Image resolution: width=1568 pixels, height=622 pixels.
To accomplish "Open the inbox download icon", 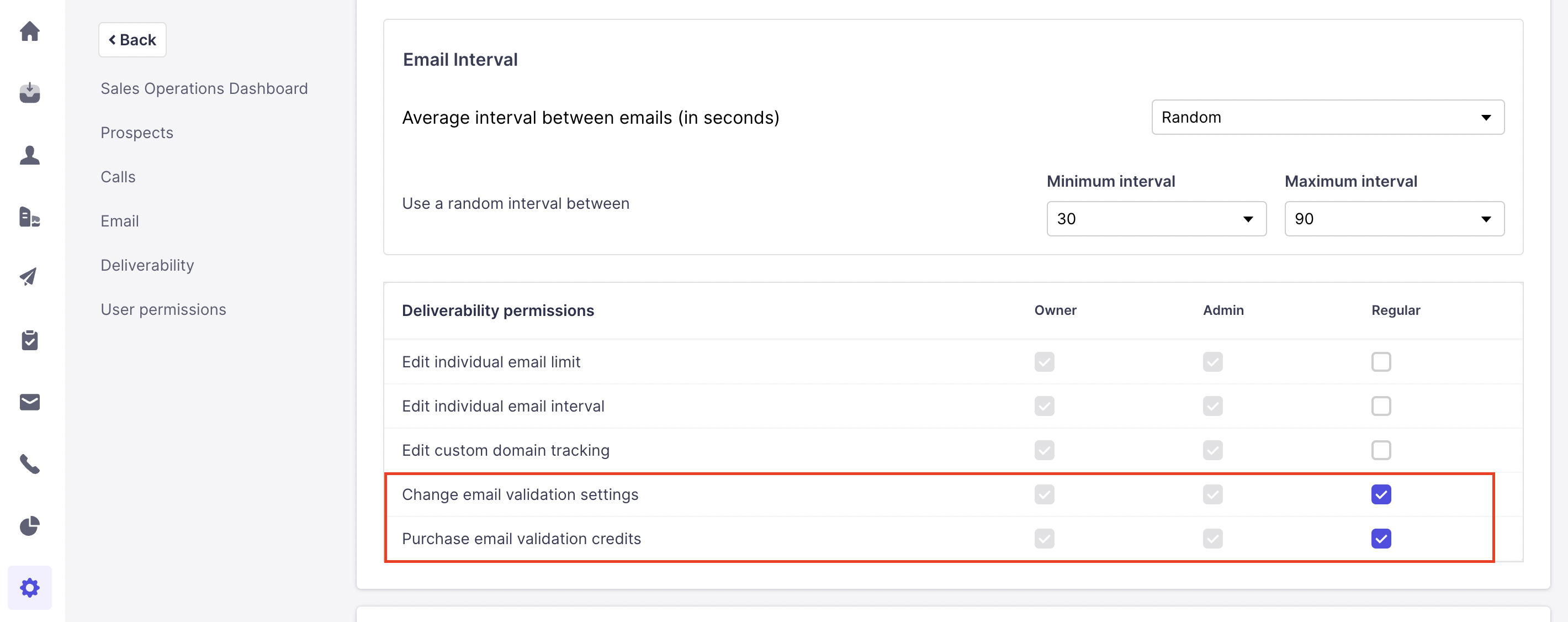I will pos(30,93).
